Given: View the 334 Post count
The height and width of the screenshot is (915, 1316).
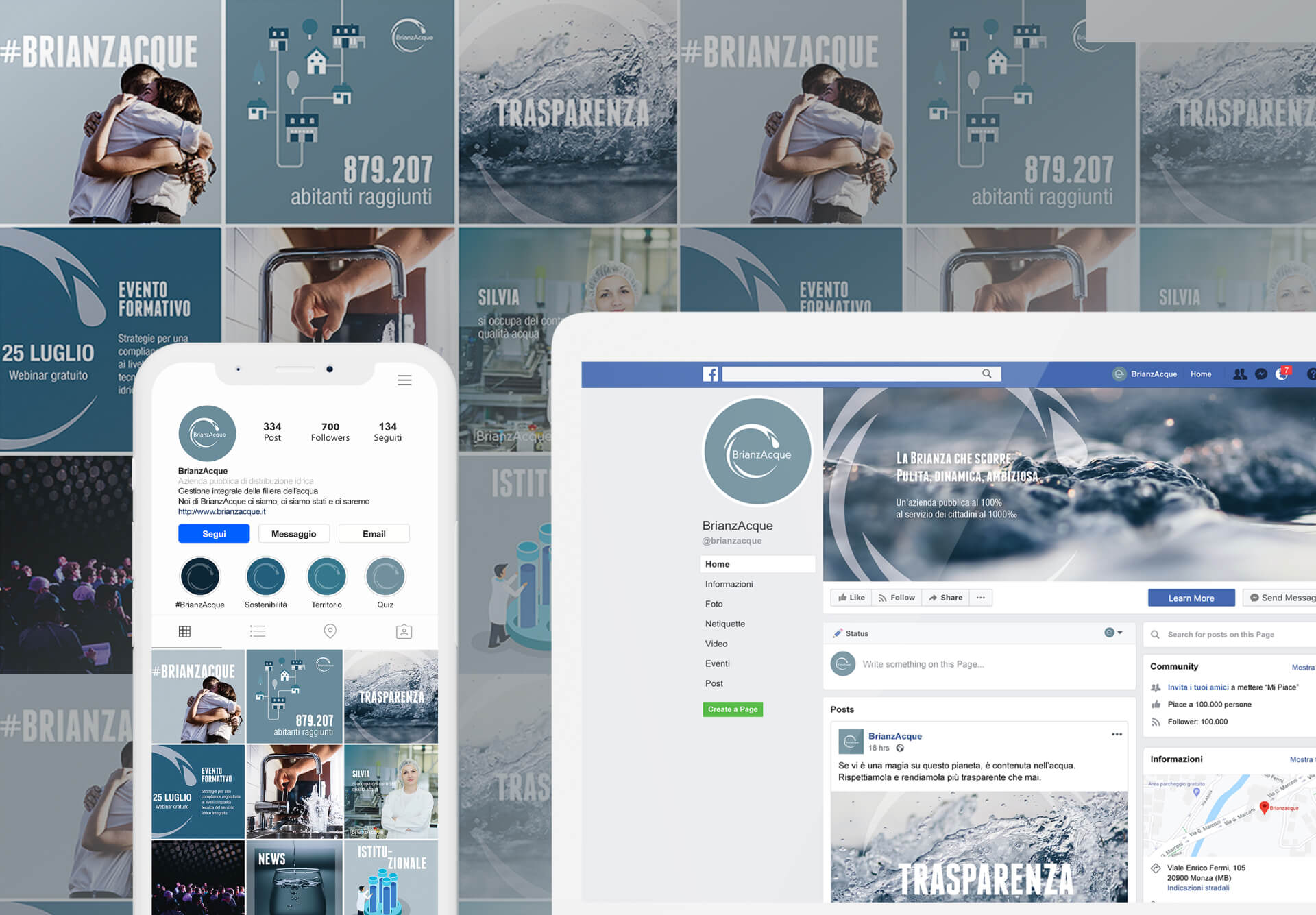Looking at the screenshot, I should pos(272,432).
